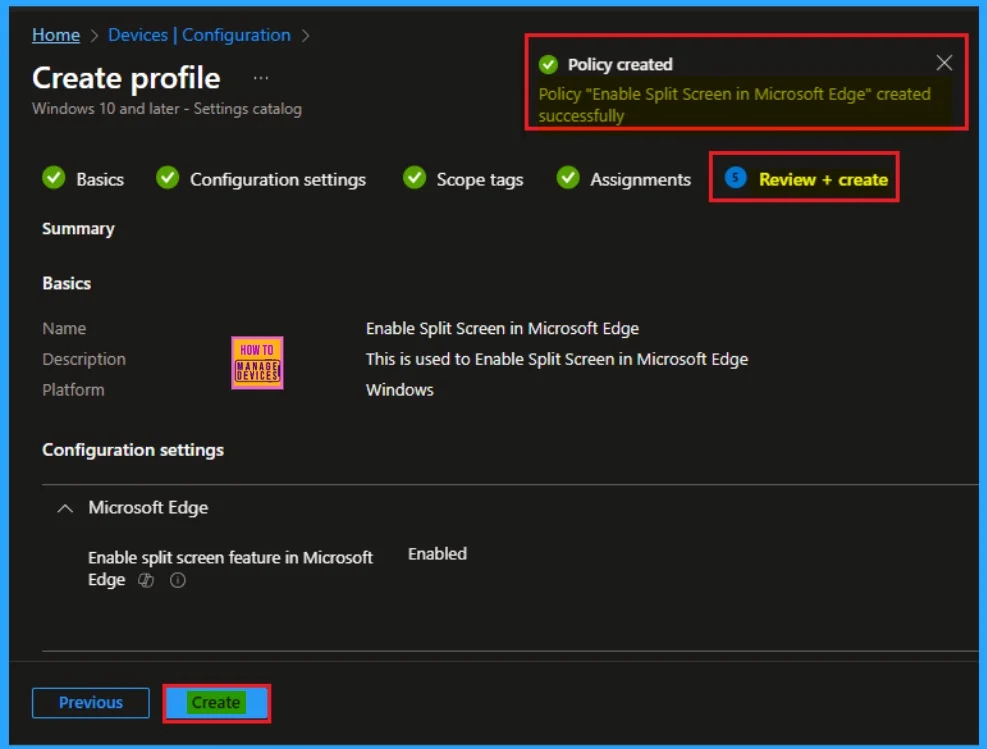Click the Scope tags checkmark icon
Image resolution: width=987 pixels, height=749 pixels.
tap(414, 177)
